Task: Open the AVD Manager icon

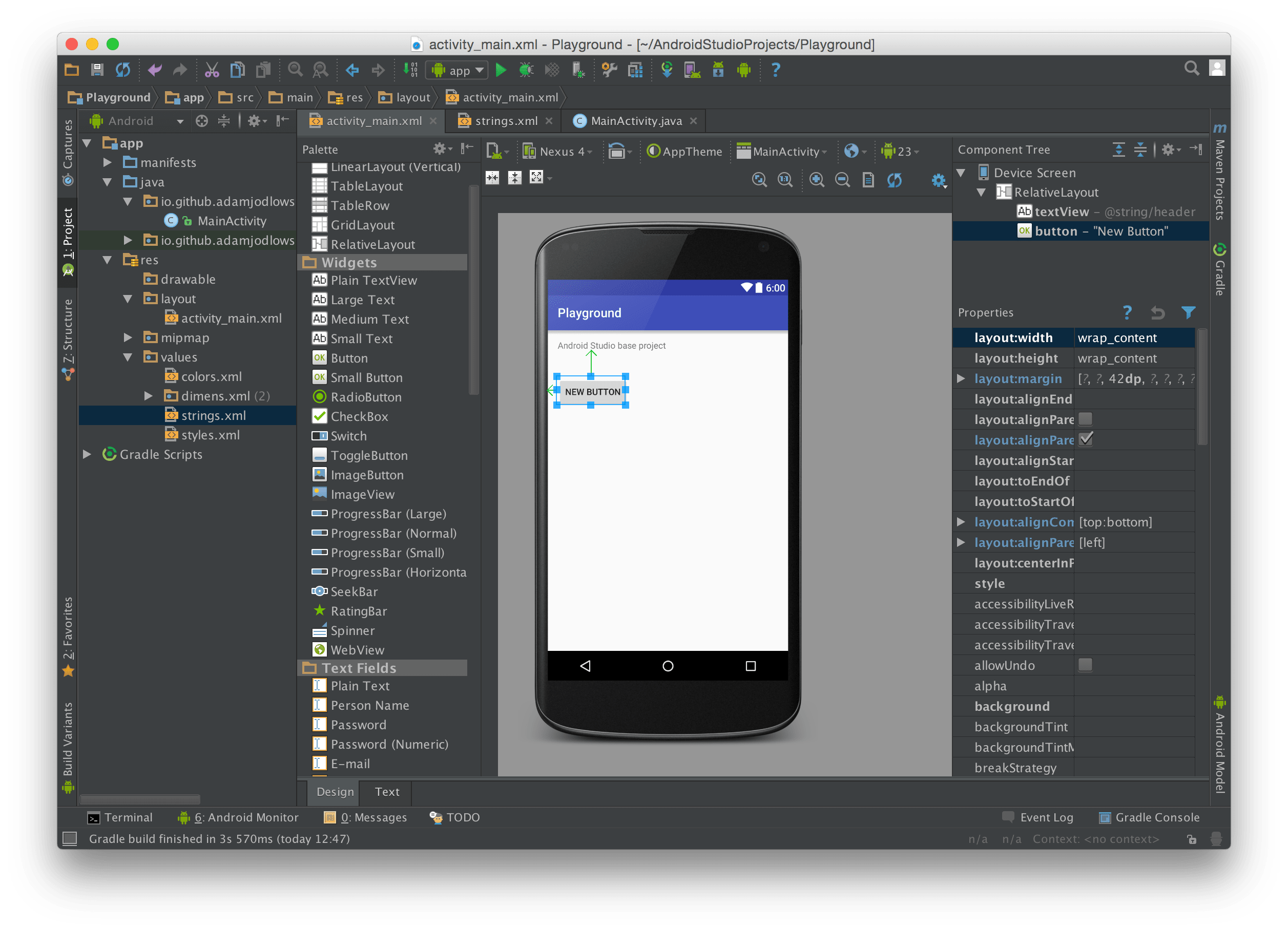Action: (692, 70)
